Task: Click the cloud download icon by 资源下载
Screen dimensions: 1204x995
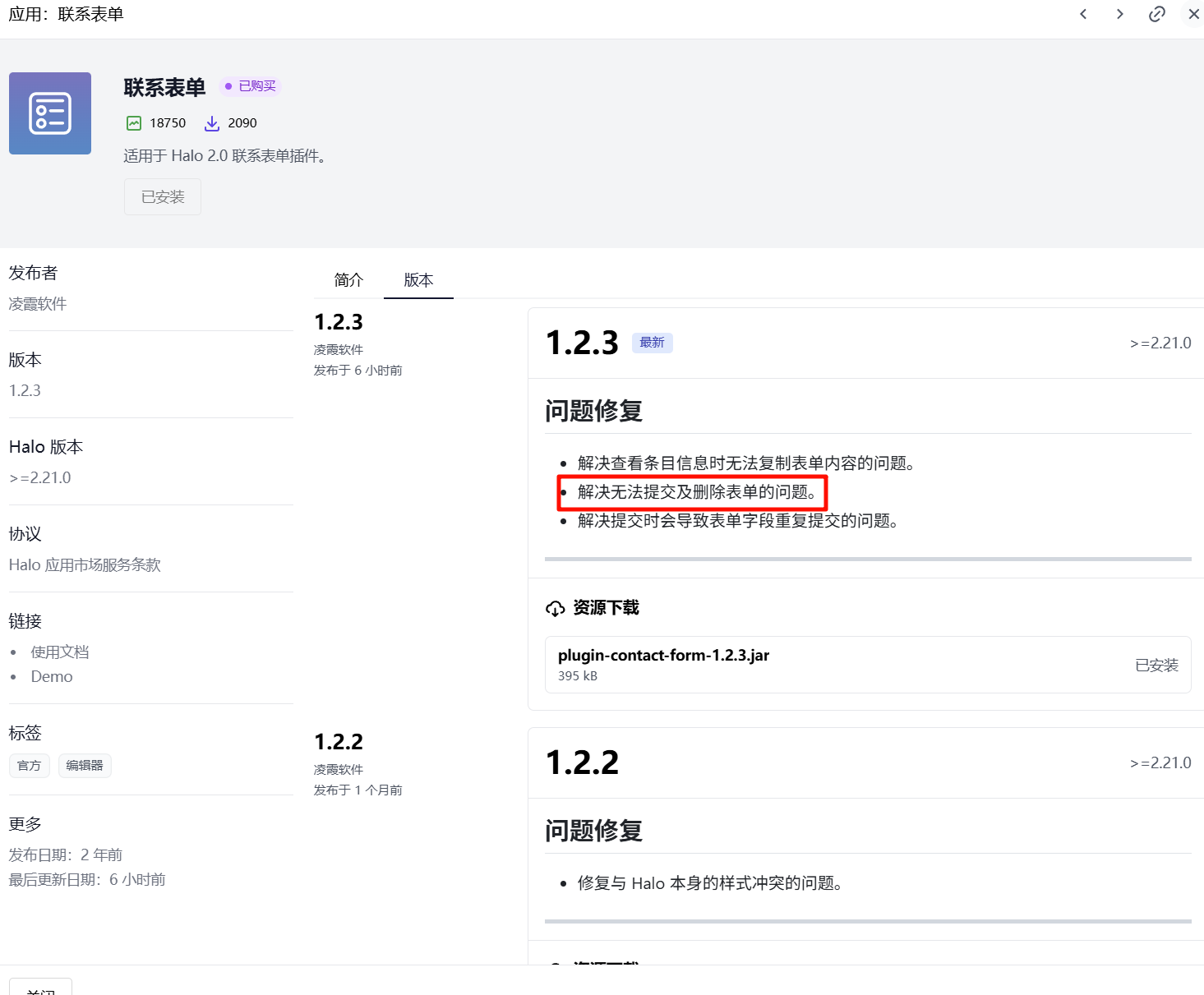Action: [x=556, y=608]
